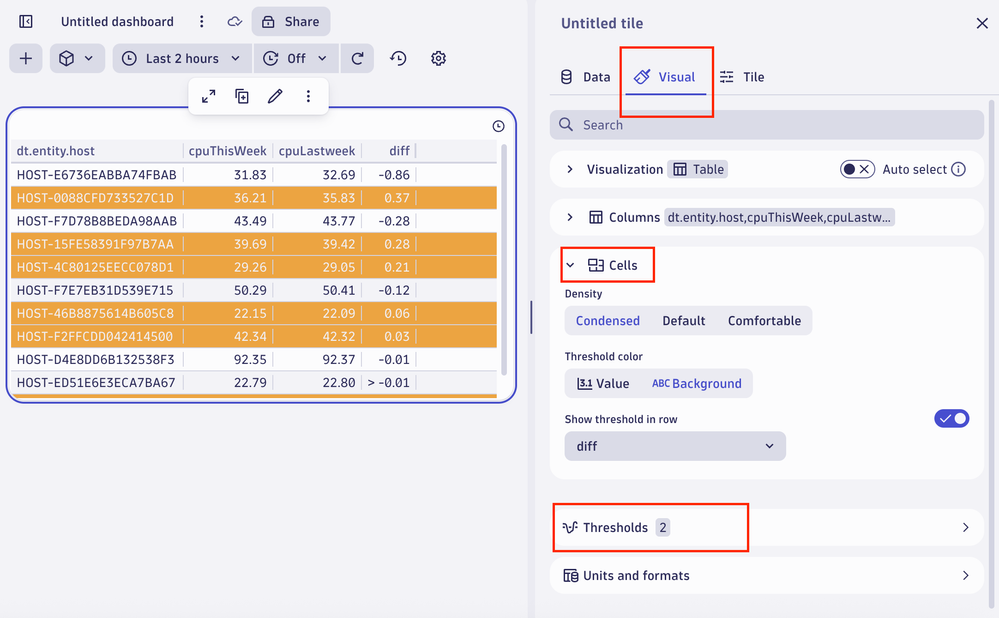
Task: Open the diff column dropdown
Action: (x=675, y=446)
